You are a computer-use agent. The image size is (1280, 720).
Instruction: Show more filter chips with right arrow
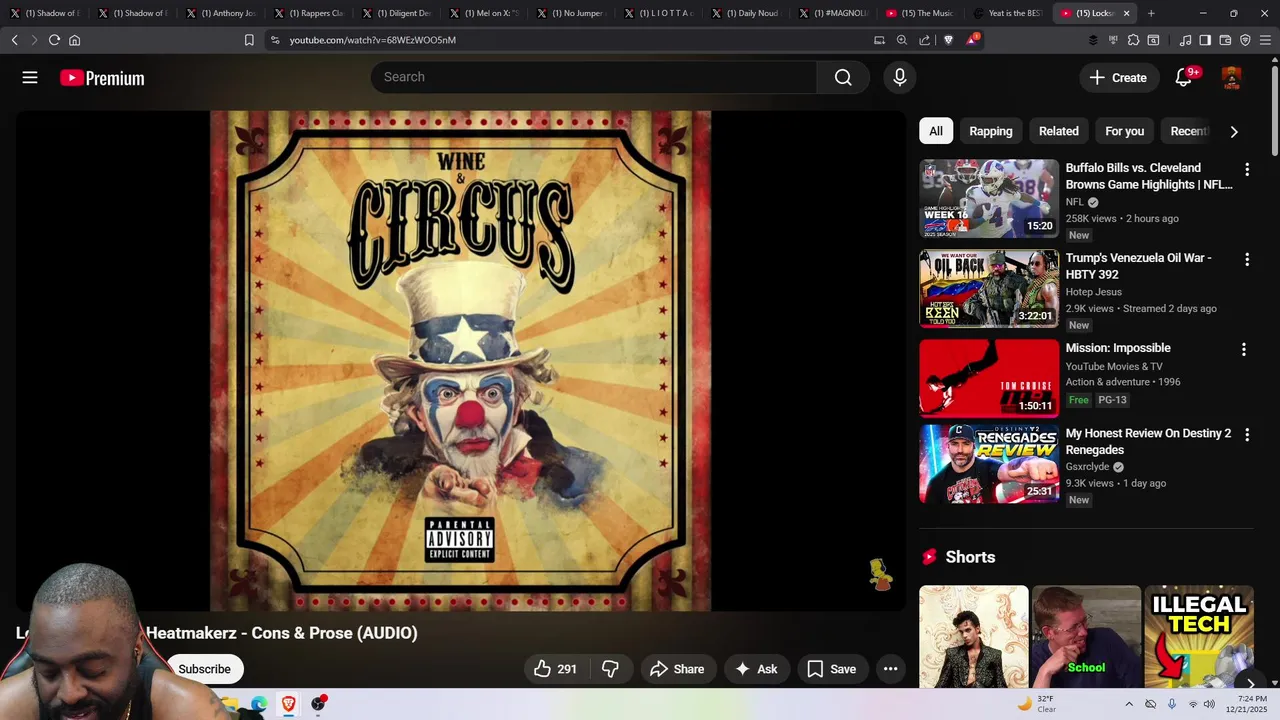point(1233,131)
